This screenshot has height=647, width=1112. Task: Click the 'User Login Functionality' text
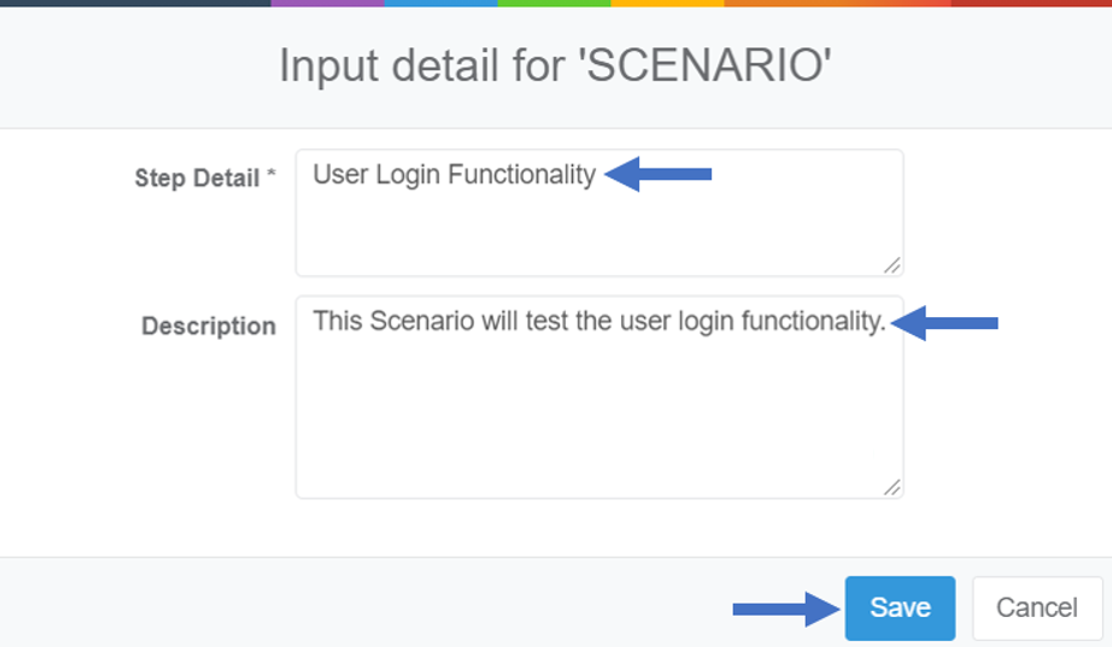[x=455, y=175]
